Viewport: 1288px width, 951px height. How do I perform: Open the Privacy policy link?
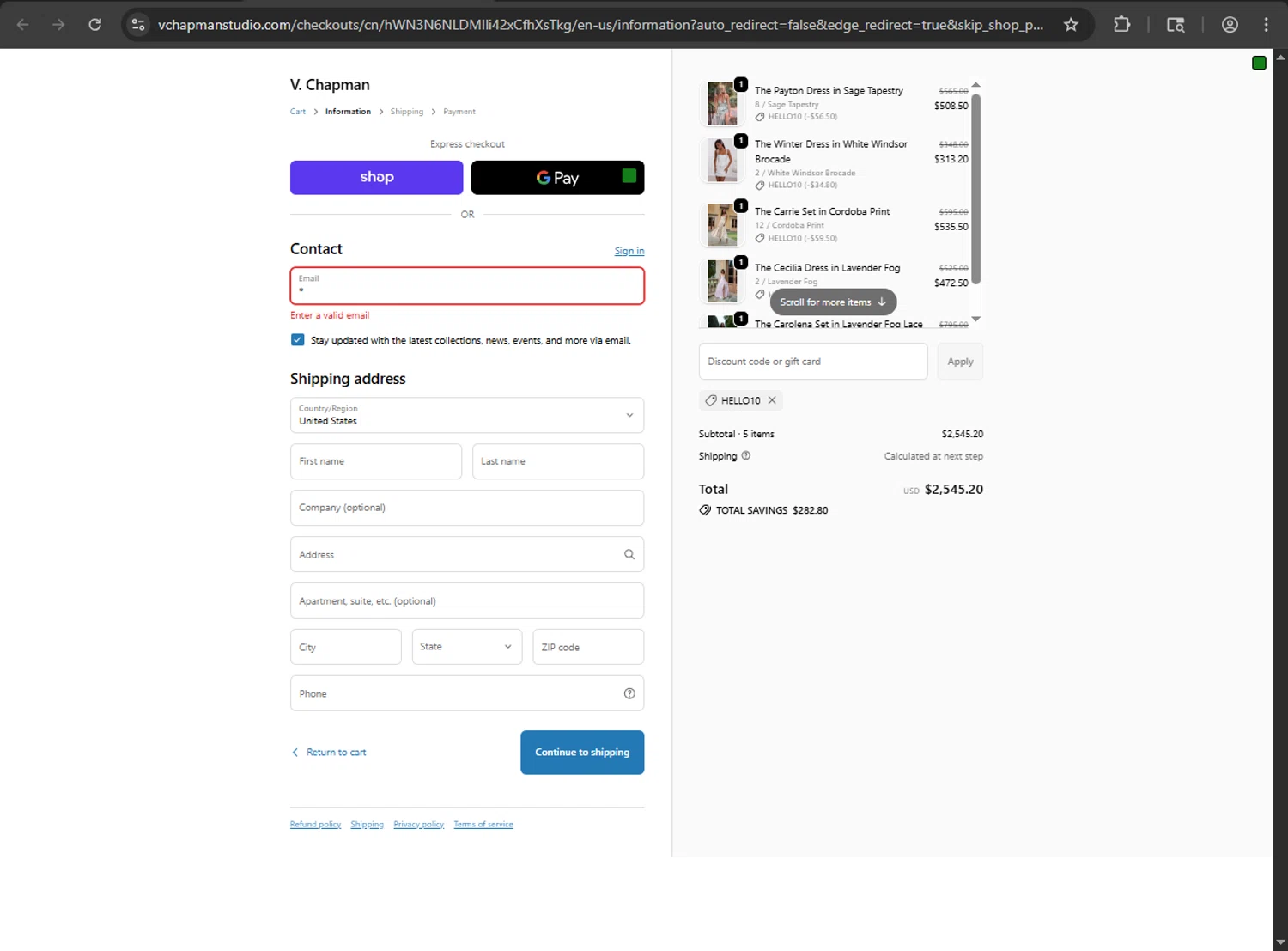418,825
